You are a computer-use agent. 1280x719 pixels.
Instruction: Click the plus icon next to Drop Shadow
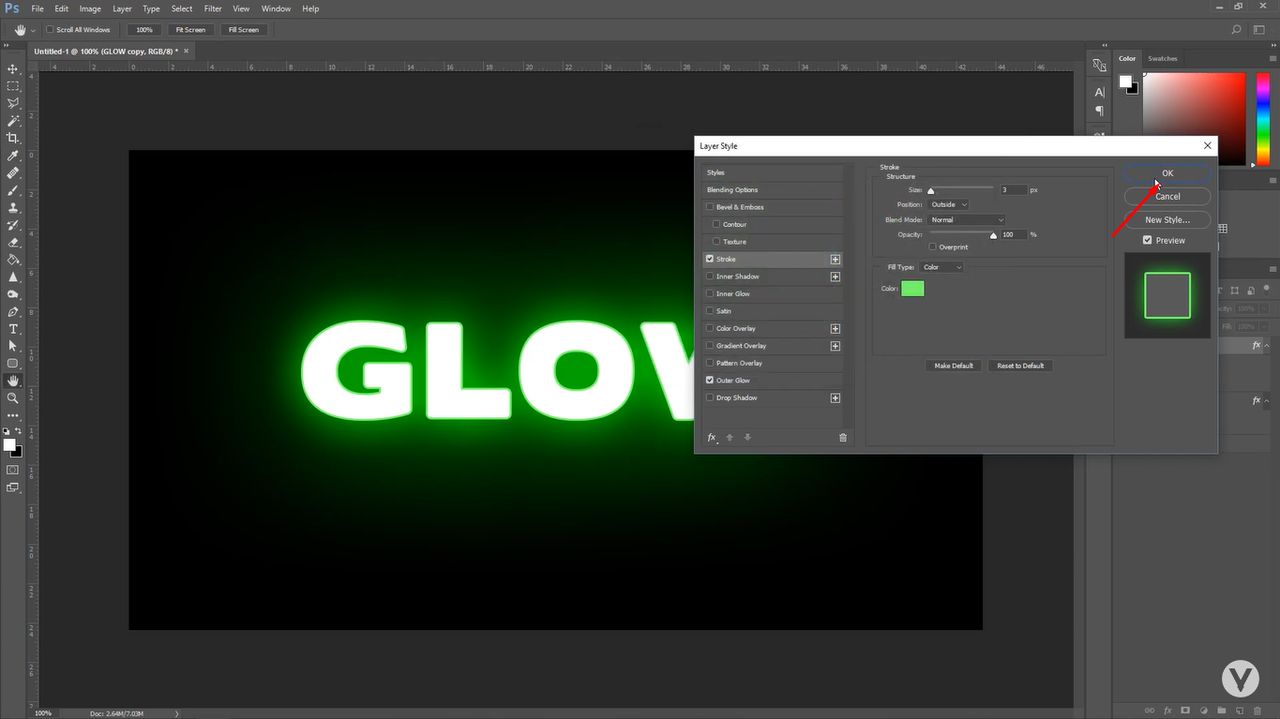[835, 398]
